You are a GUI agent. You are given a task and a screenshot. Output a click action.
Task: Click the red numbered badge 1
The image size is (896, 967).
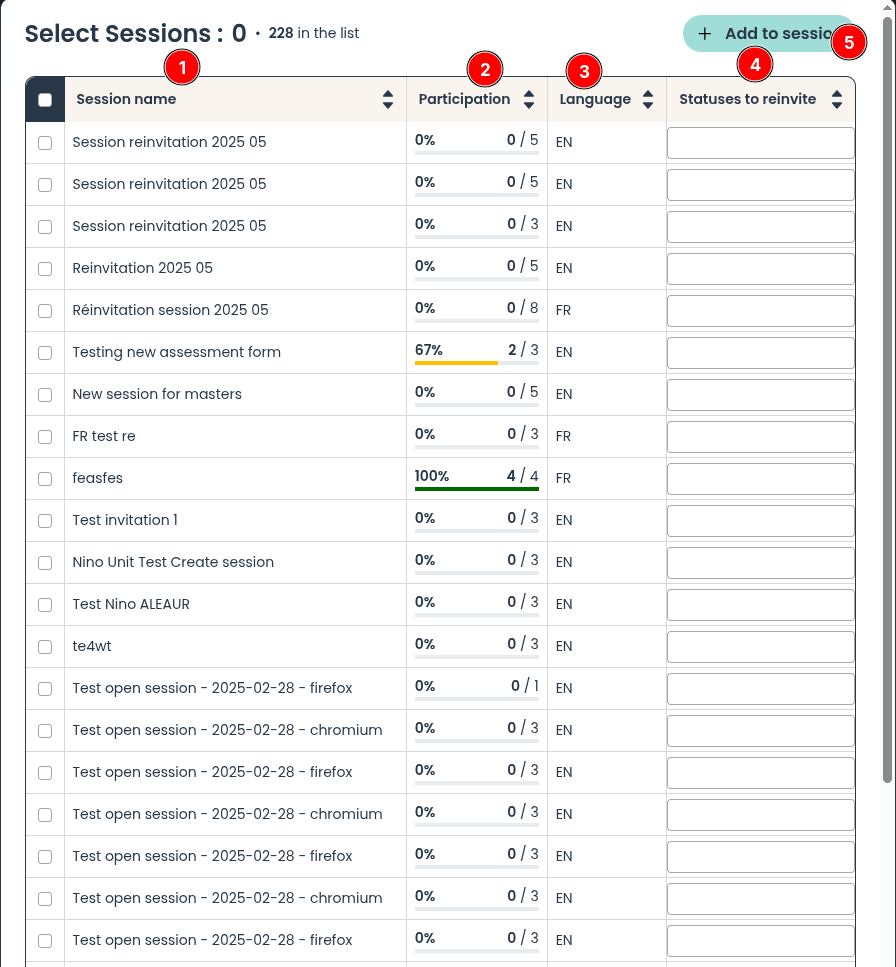[182, 68]
